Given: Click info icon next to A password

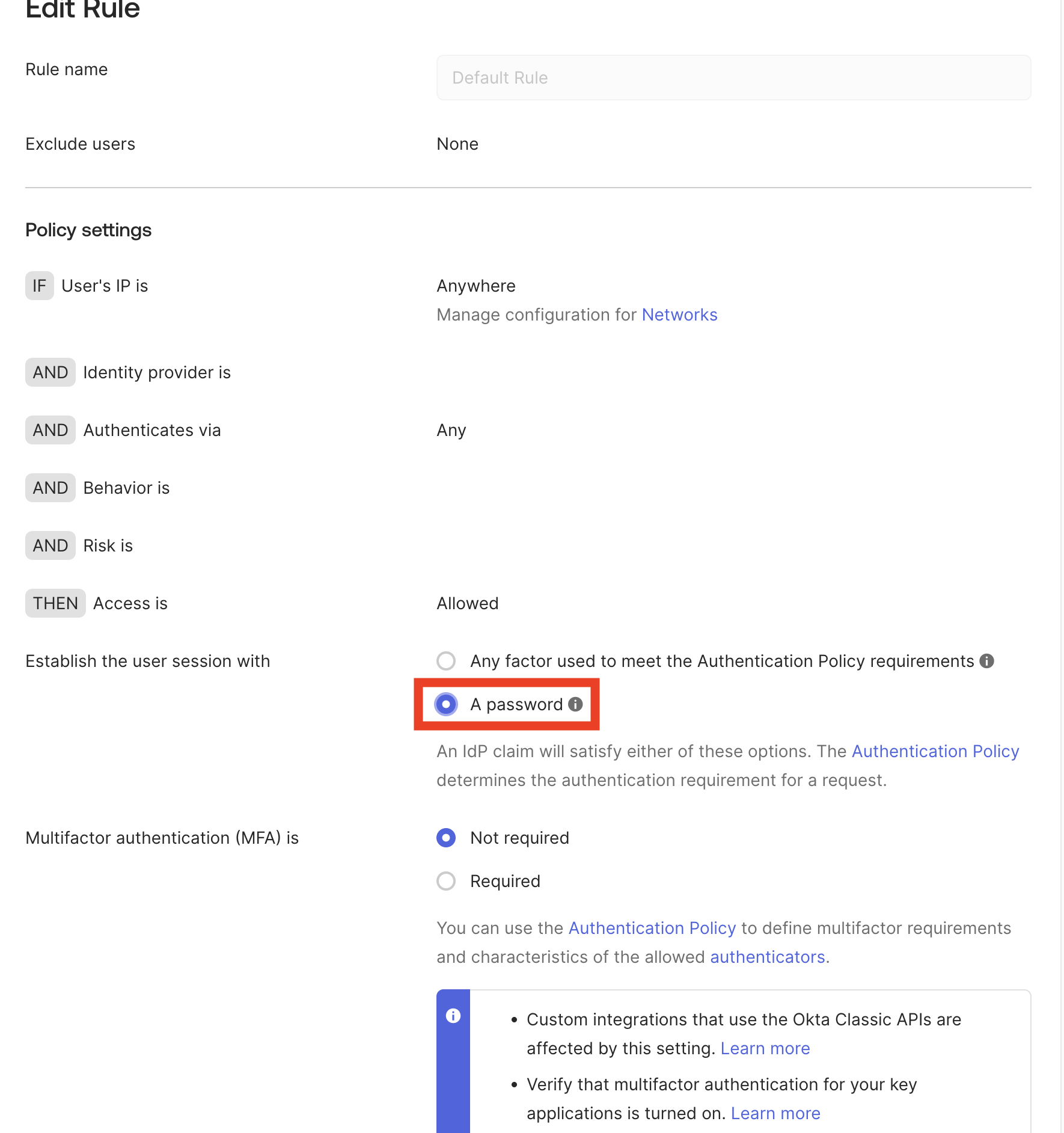Looking at the screenshot, I should (575, 704).
